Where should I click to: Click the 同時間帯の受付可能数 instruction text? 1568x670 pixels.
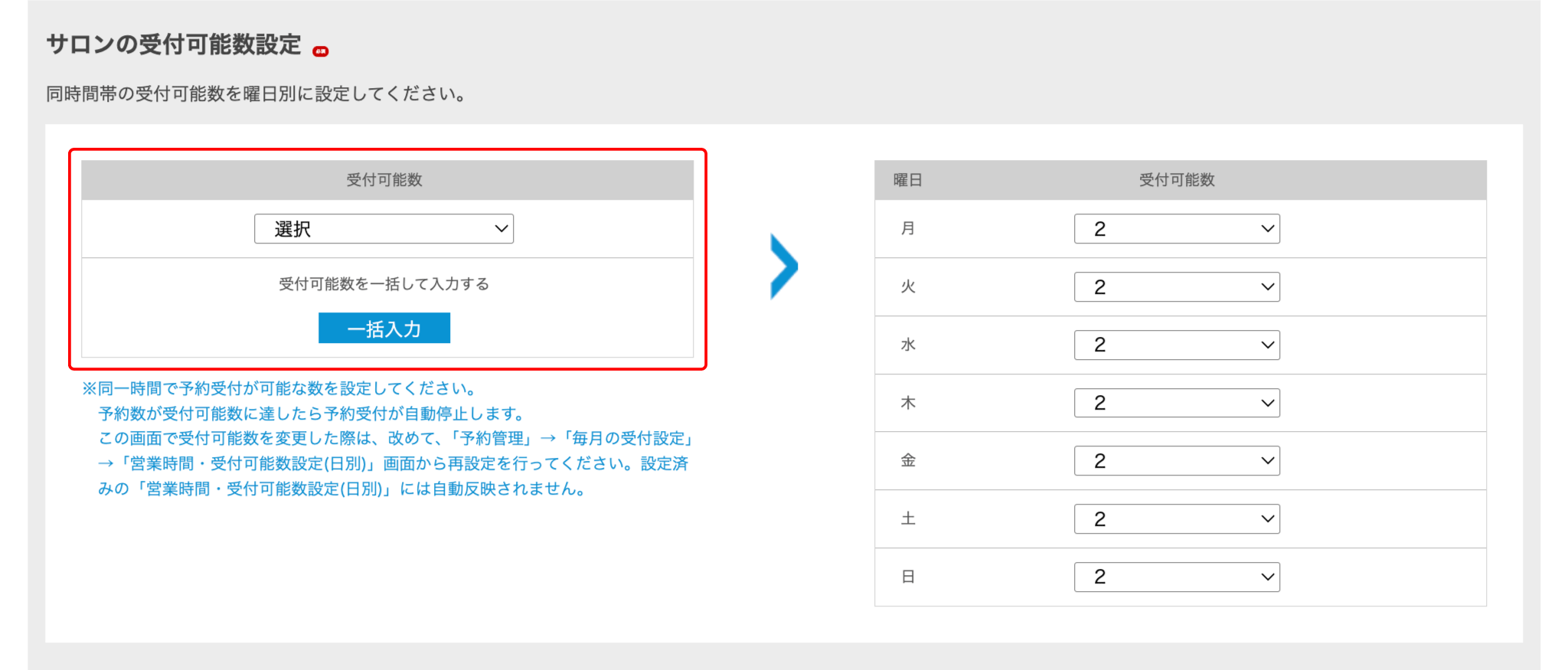256,94
